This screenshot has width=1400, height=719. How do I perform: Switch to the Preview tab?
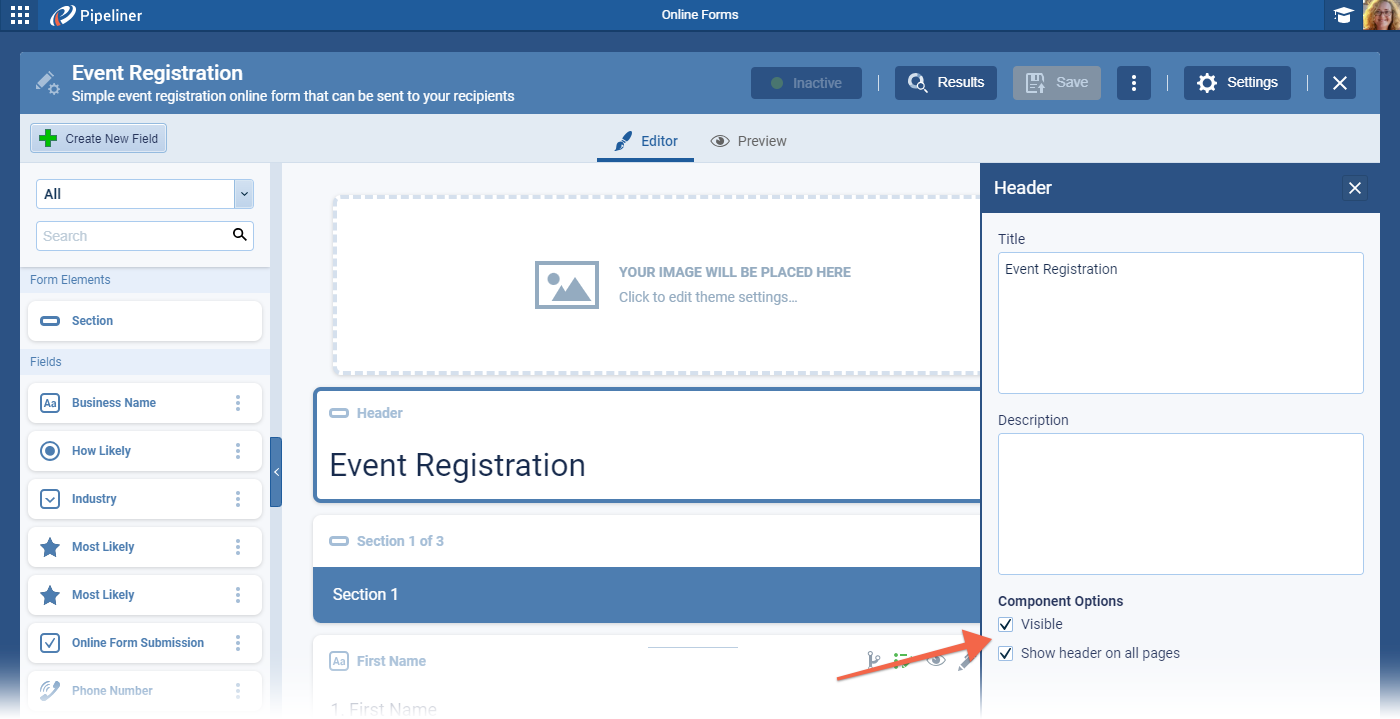click(x=748, y=141)
